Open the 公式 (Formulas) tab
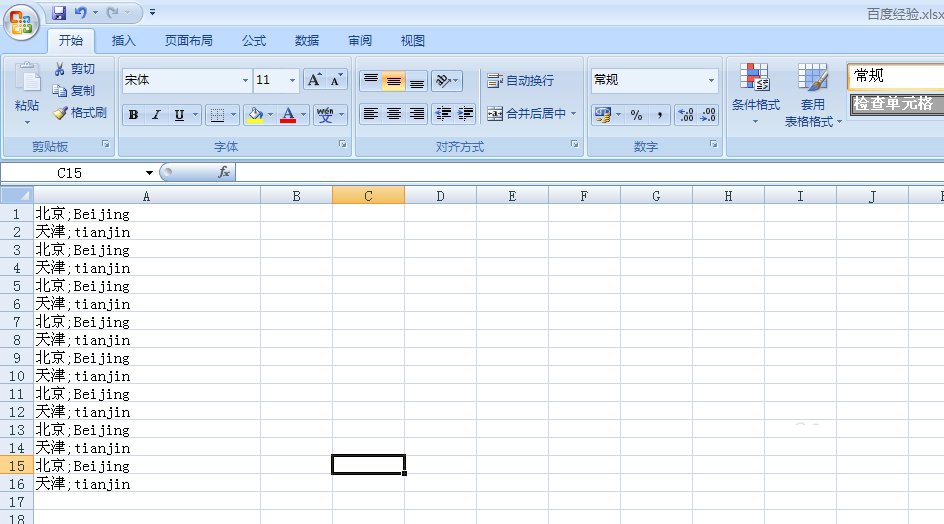Screen dimensions: 944x524 pos(254,41)
